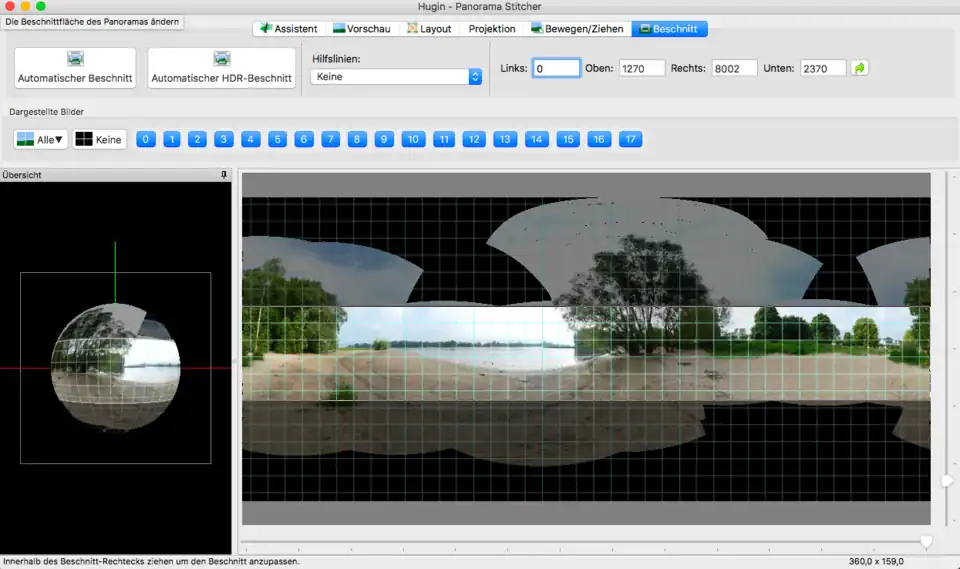
Task: Hide all images with Keine button
Action: point(100,140)
